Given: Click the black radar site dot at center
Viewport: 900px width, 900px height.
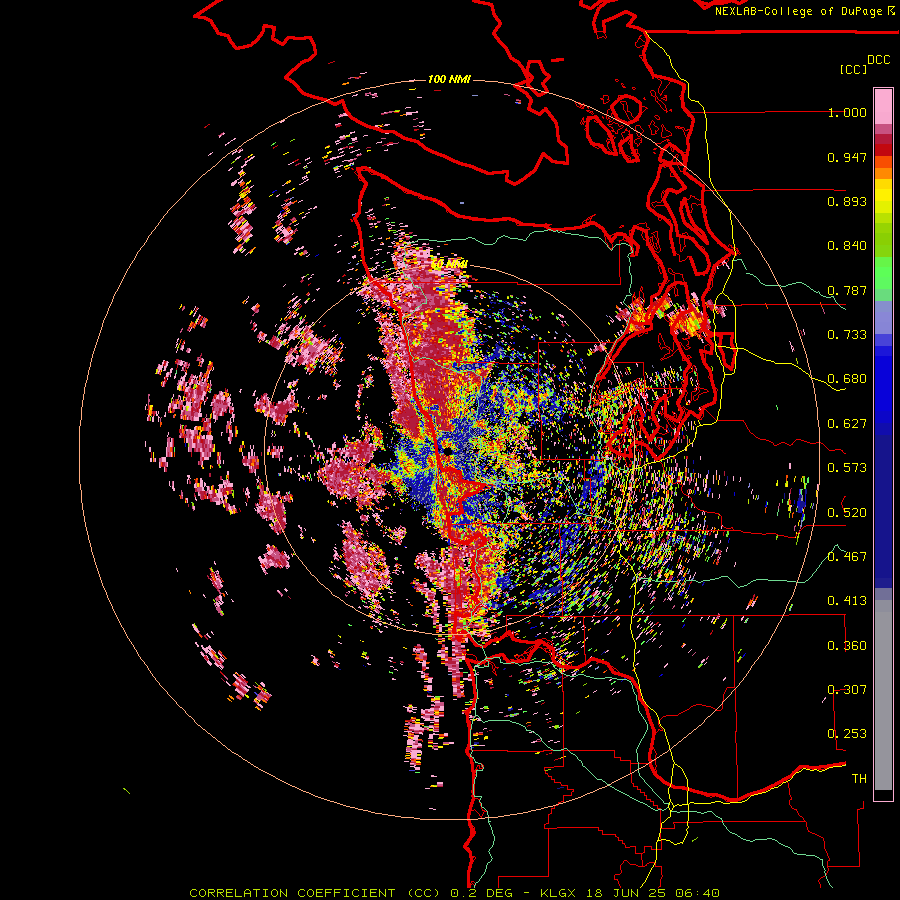Looking at the screenshot, I should (x=447, y=452).
